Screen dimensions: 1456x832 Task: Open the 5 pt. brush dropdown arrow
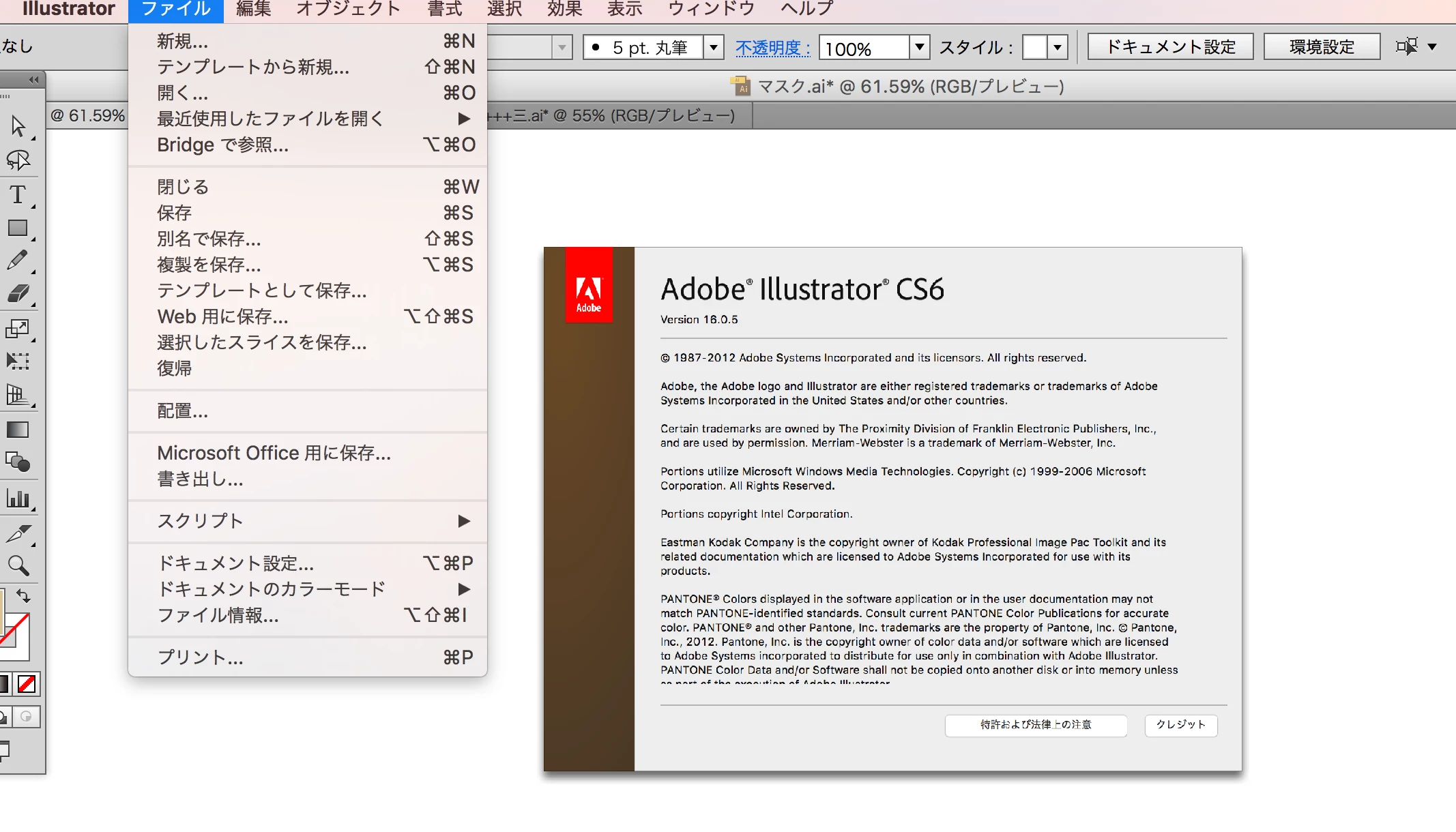point(714,47)
